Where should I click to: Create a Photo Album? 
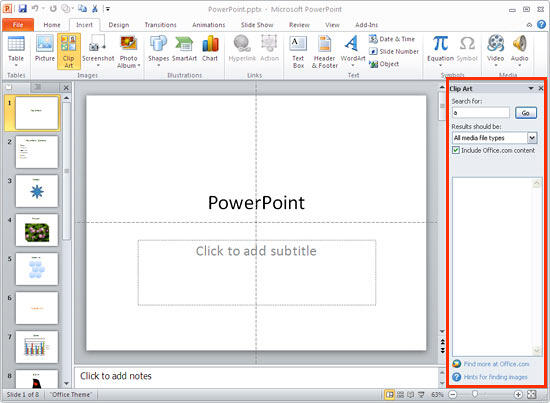pyautogui.click(x=128, y=51)
